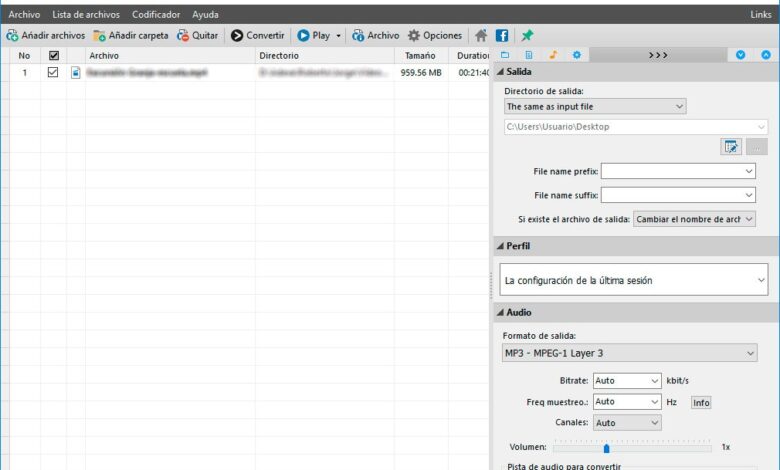Open the Archivo menu in the menu bar
This screenshot has width=780, height=470.
coord(24,14)
